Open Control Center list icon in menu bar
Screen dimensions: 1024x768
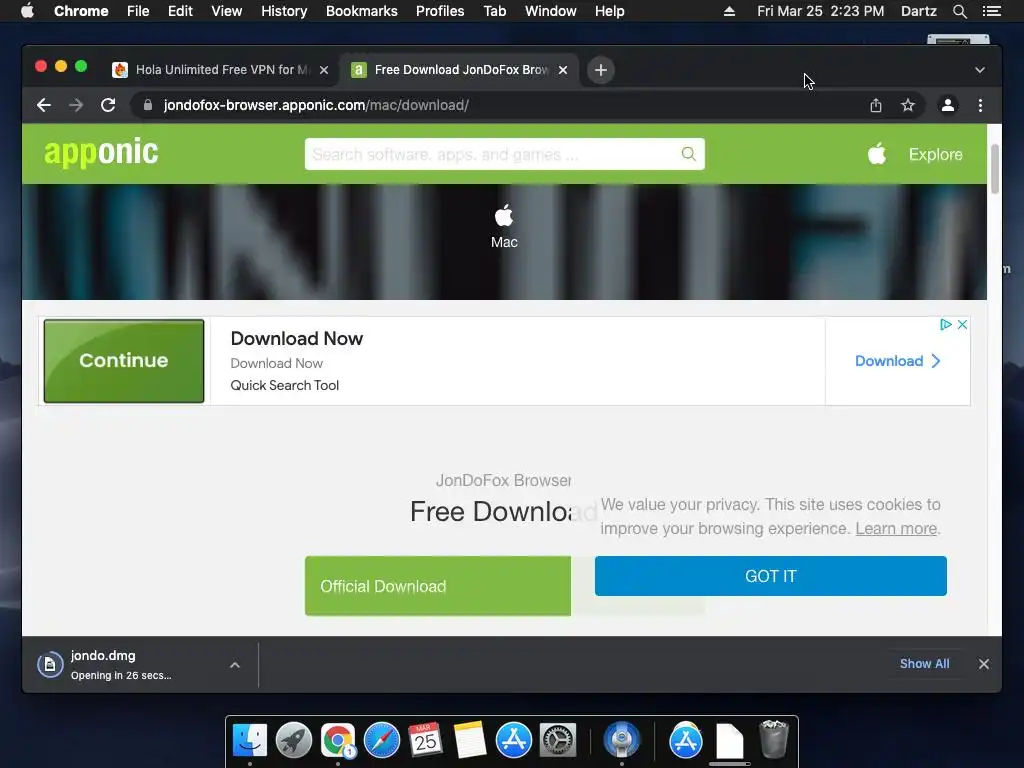991,11
